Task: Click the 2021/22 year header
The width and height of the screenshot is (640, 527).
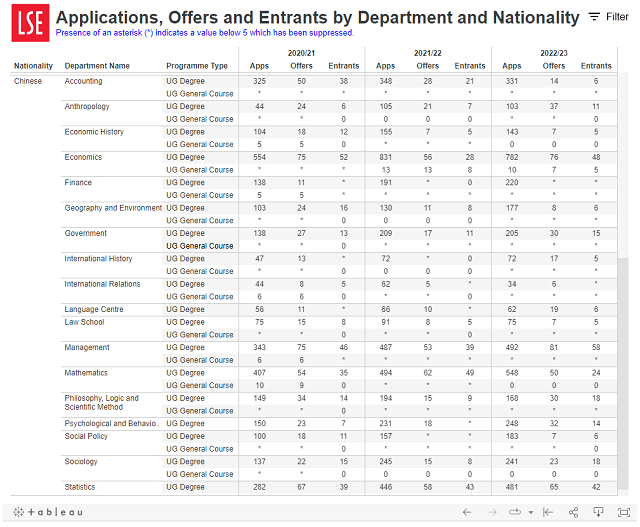Action: point(428,53)
